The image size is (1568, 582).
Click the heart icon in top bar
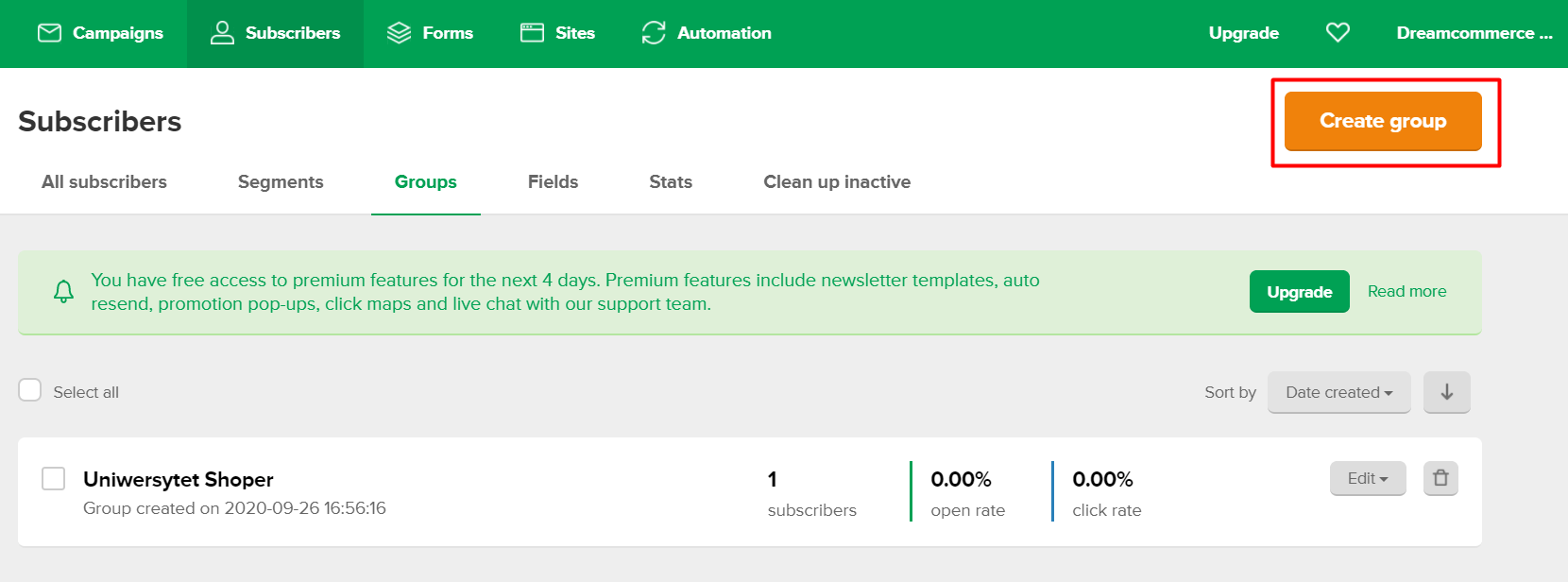click(x=1338, y=33)
